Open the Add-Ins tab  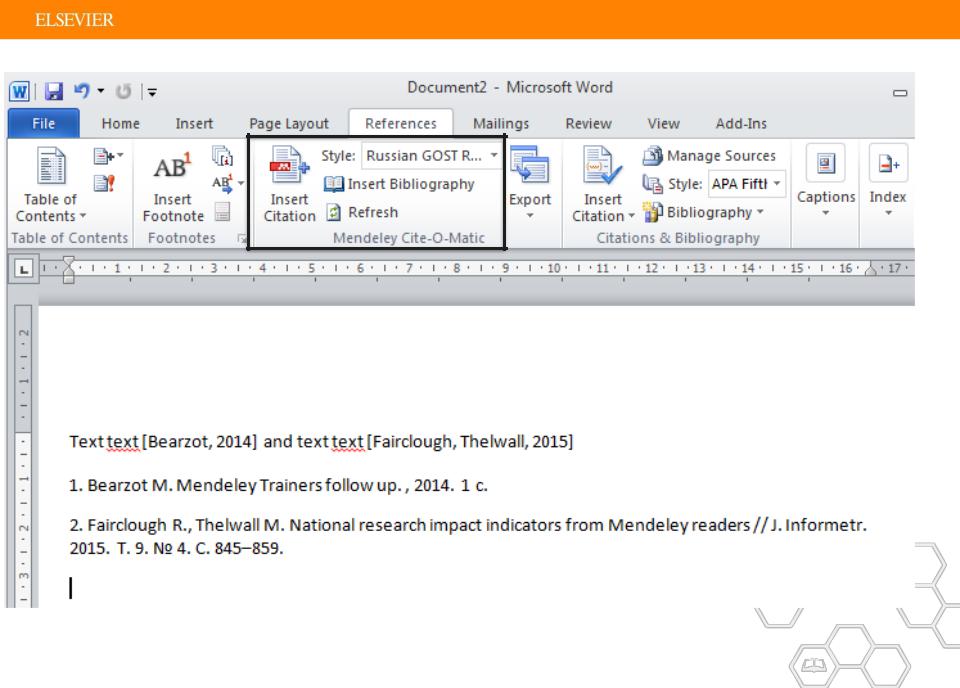(741, 124)
